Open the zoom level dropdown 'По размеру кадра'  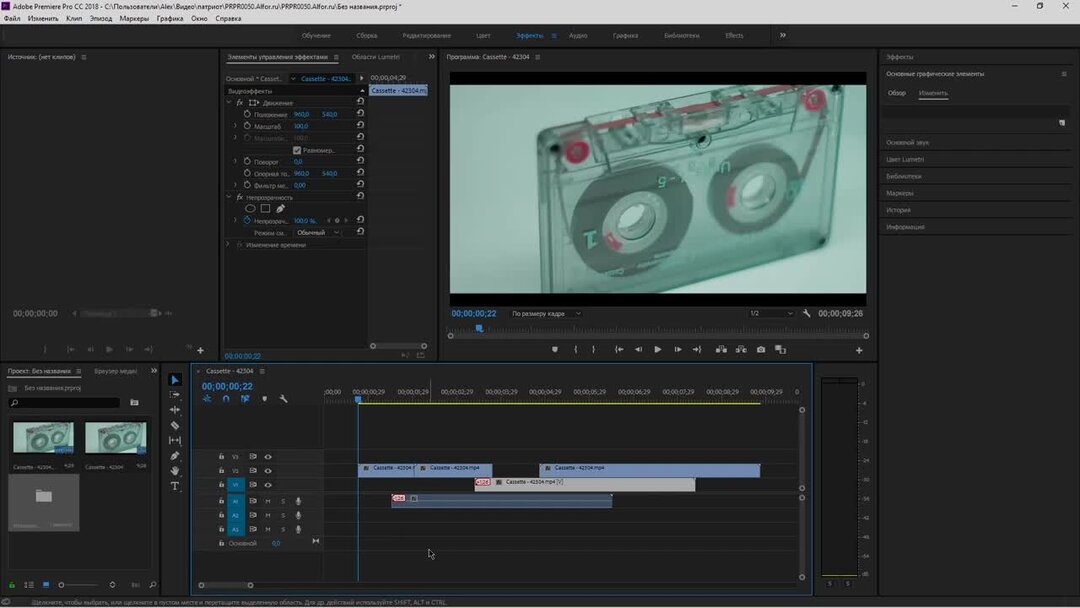(x=545, y=314)
